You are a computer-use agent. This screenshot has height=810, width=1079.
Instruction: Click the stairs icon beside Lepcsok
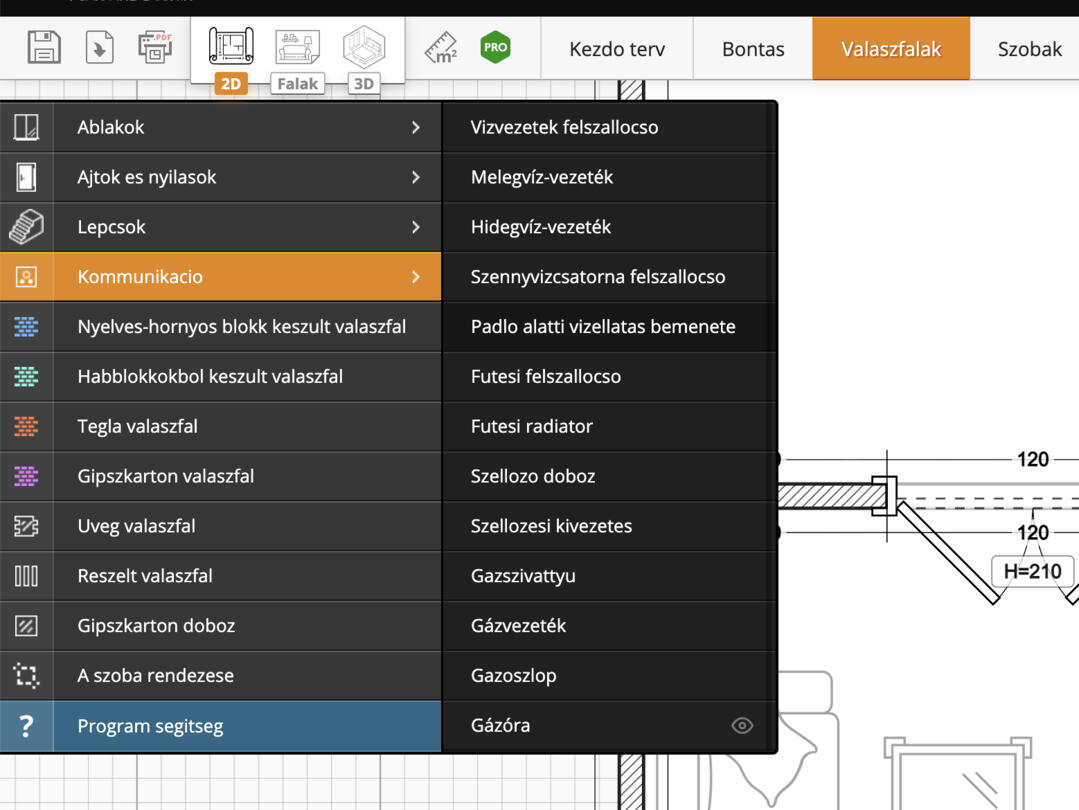point(26,227)
